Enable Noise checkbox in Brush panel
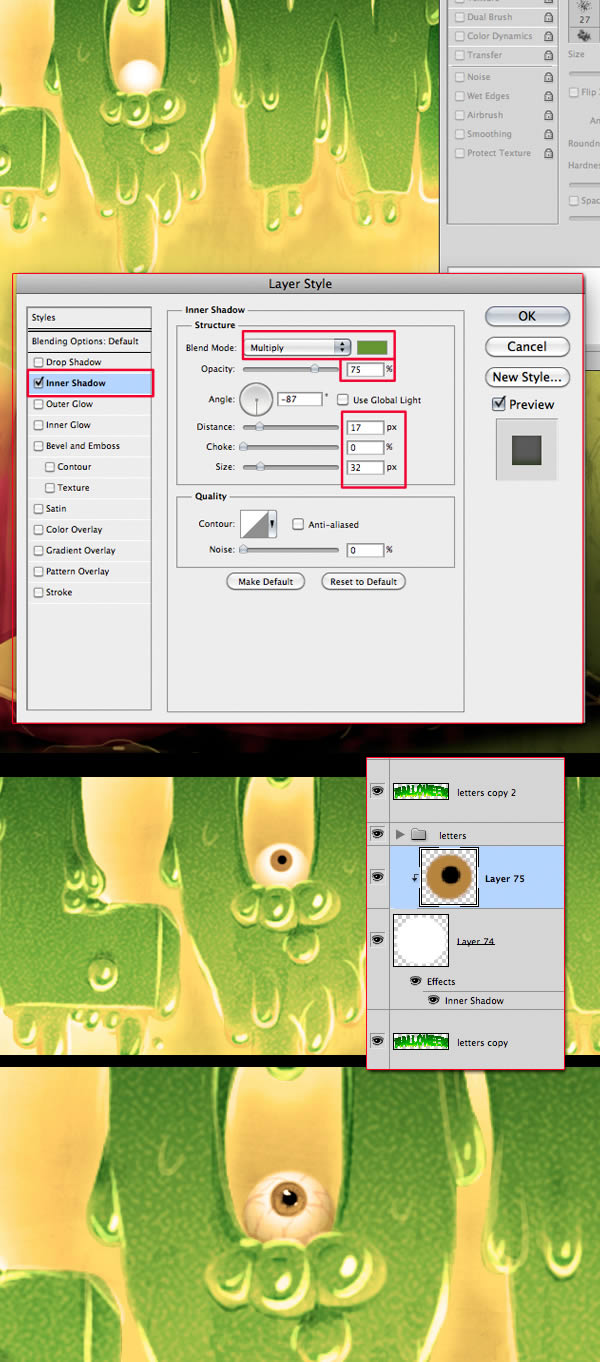This screenshot has height=1362, width=600. pos(459,77)
